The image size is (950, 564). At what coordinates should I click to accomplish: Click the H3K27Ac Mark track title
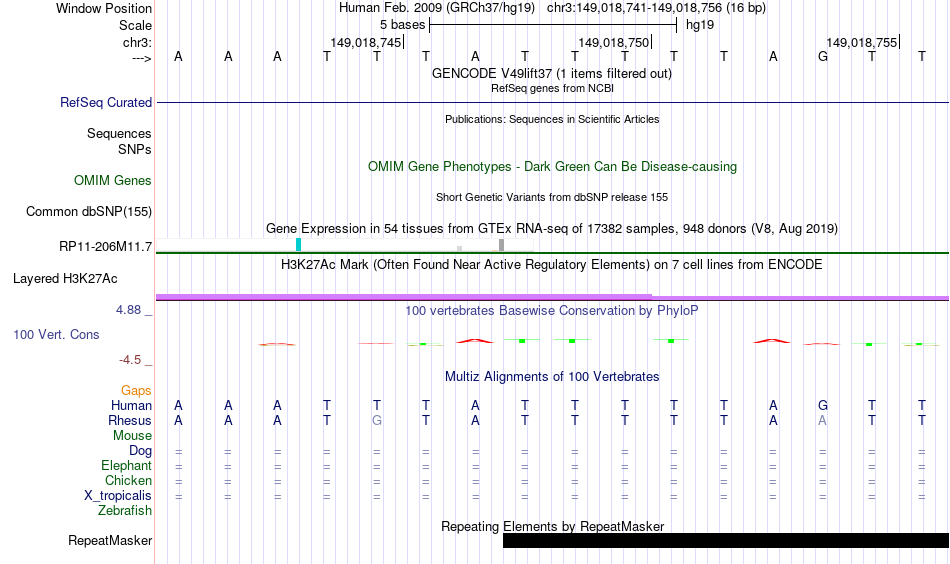tap(552, 265)
